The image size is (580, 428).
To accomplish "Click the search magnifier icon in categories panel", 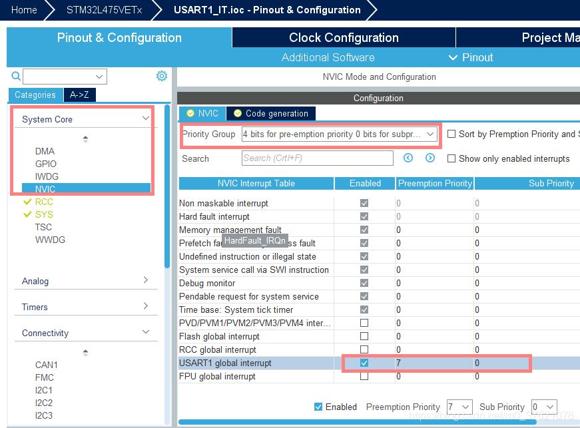I will (x=16, y=77).
